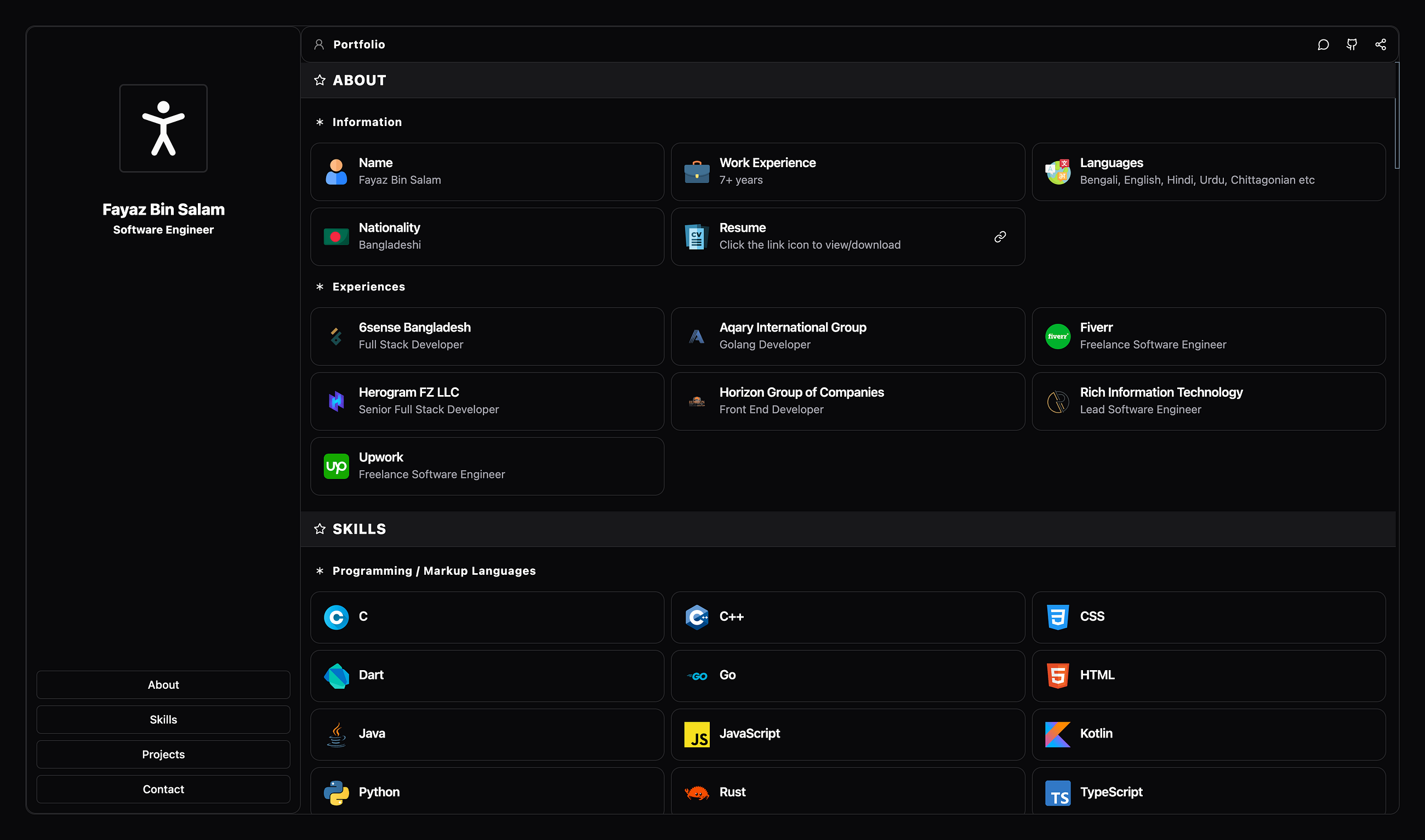
Task: Open the GitHub icon in header
Action: coord(1352,45)
